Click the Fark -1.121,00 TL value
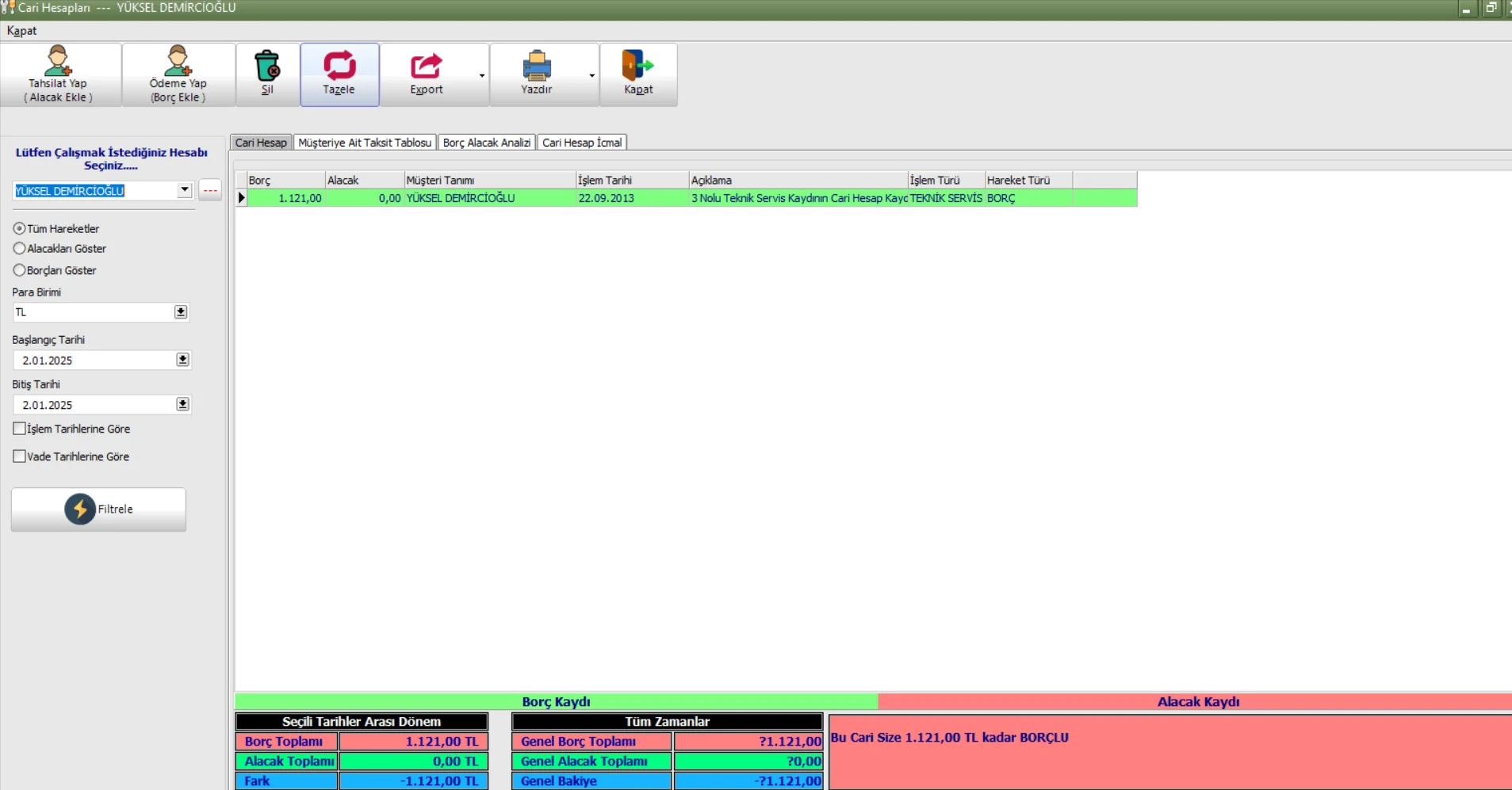Viewport: 1512px width, 790px height. 414,780
